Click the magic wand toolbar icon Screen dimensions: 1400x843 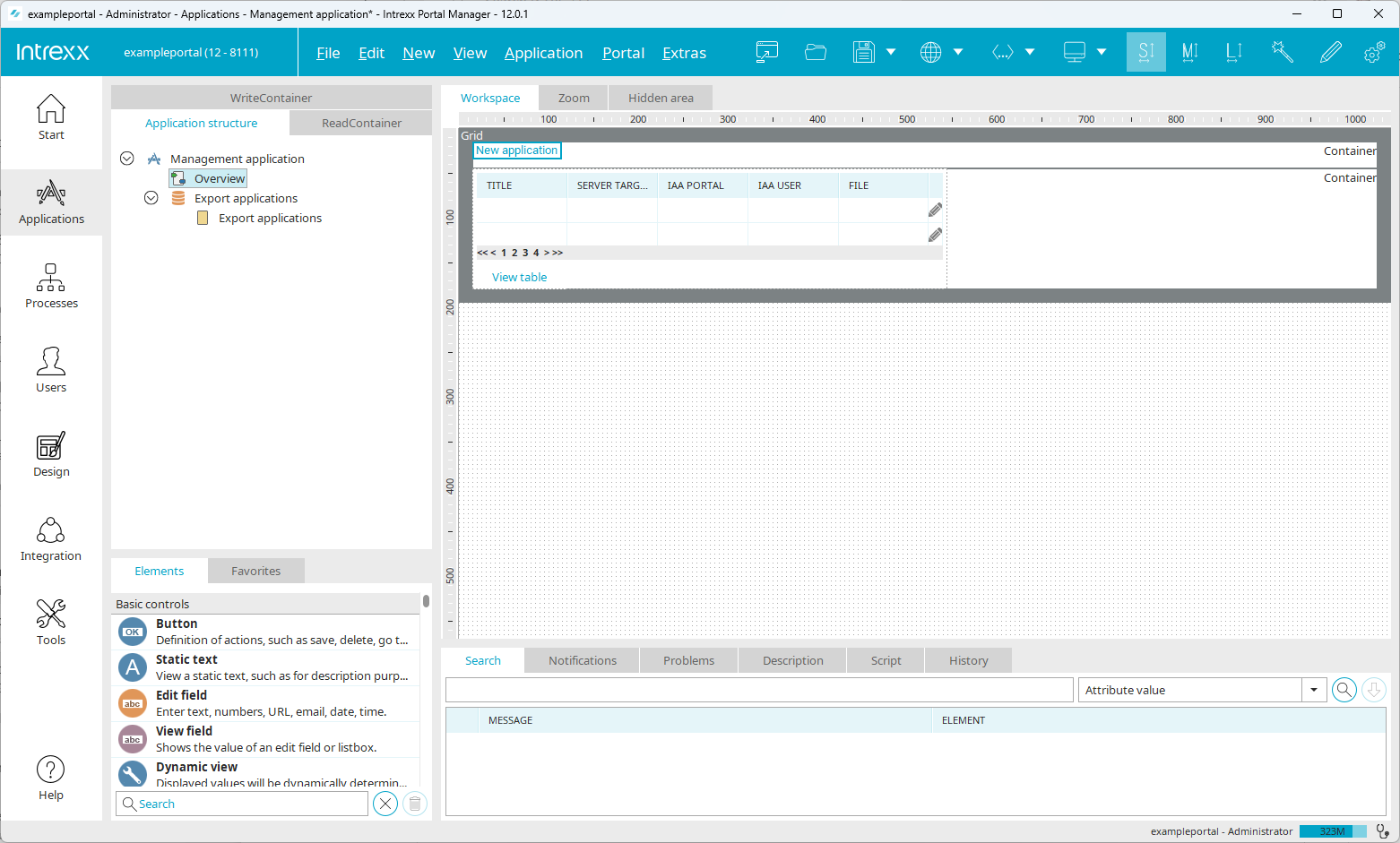point(1283,52)
